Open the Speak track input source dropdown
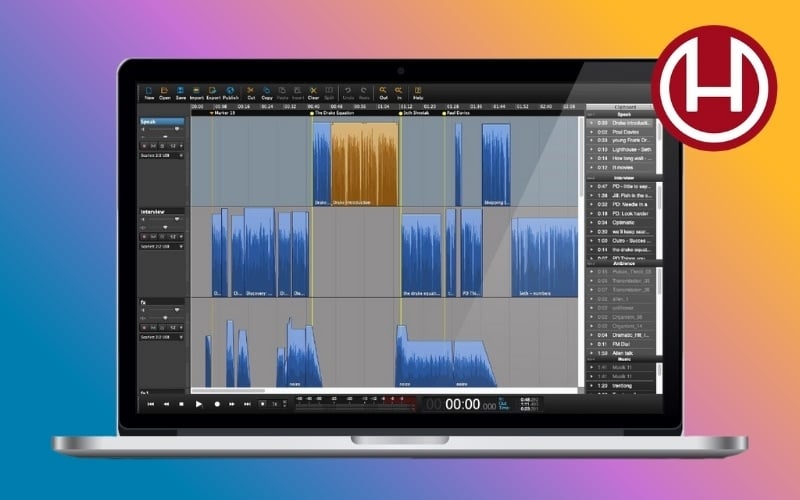 (x=161, y=155)
